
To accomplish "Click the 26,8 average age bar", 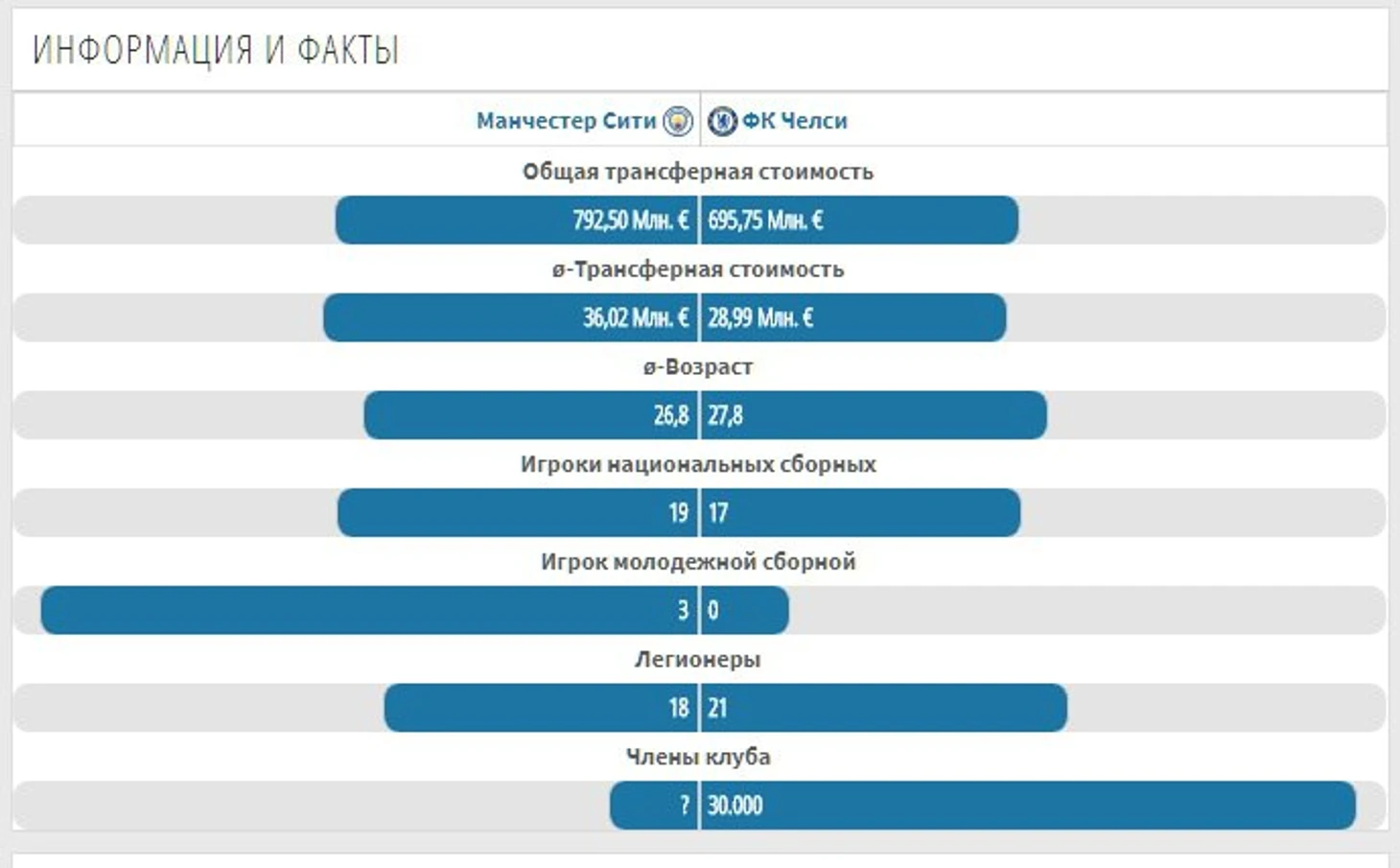I will pyautogui.click(x=531, y=415).
